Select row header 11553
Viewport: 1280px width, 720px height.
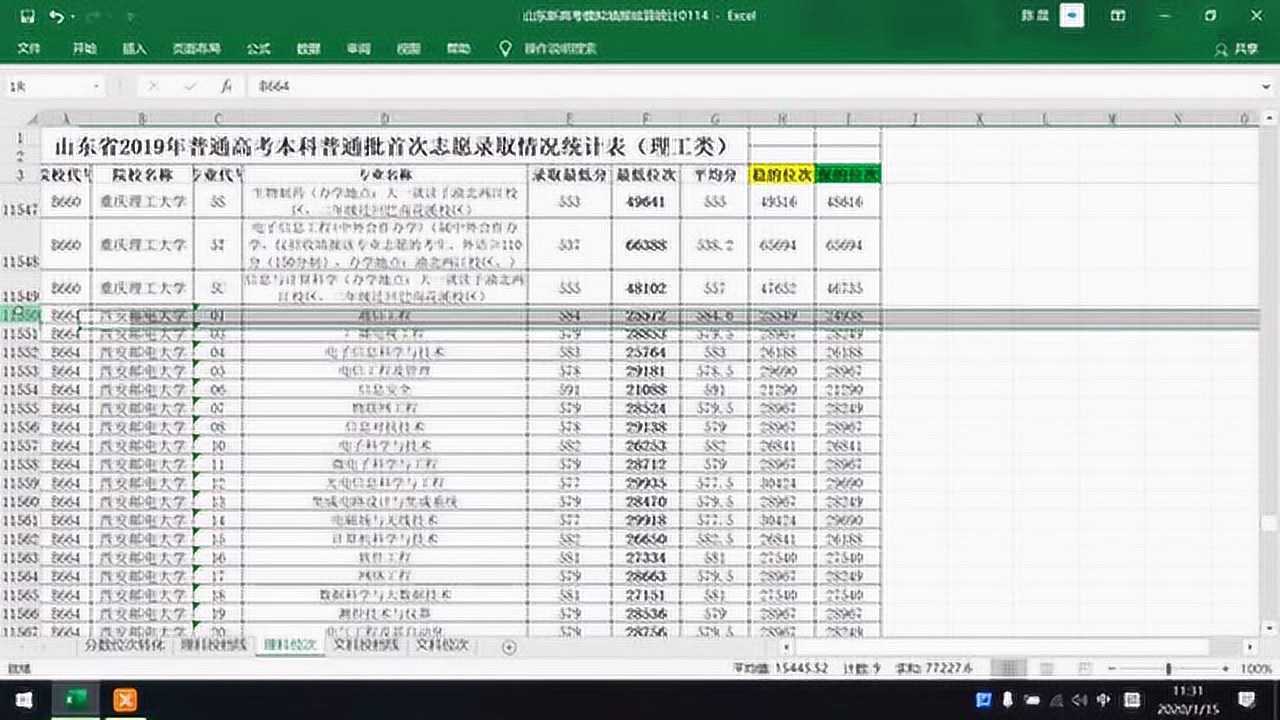coord(19,371)
